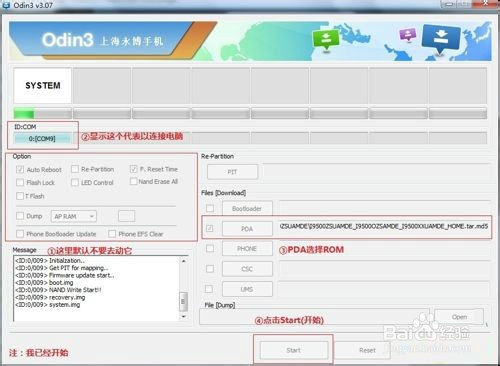500x366 pixels.
Task: Click the Bootloader file button
Action: click(x=247, y=209)
